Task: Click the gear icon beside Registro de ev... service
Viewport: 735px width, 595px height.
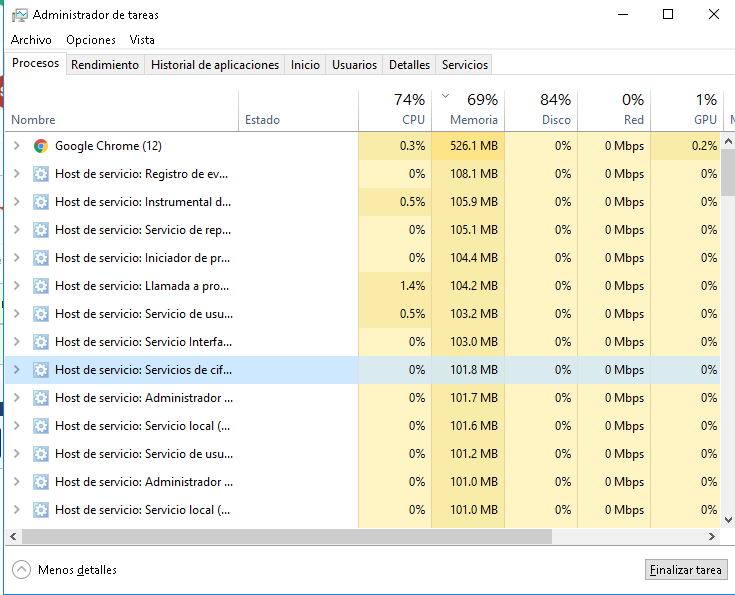Action: (x=41, y=174)
